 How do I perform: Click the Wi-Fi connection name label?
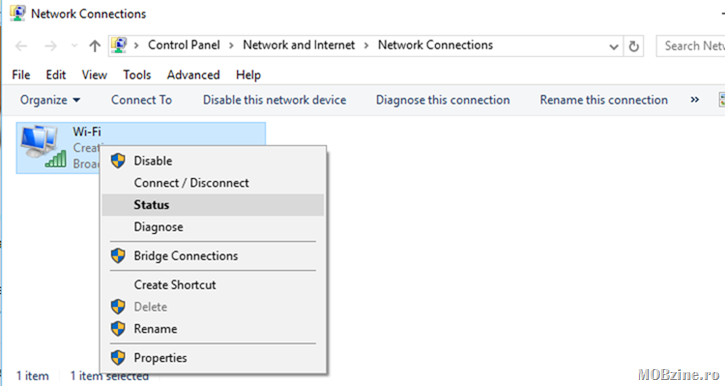[87, 132]
